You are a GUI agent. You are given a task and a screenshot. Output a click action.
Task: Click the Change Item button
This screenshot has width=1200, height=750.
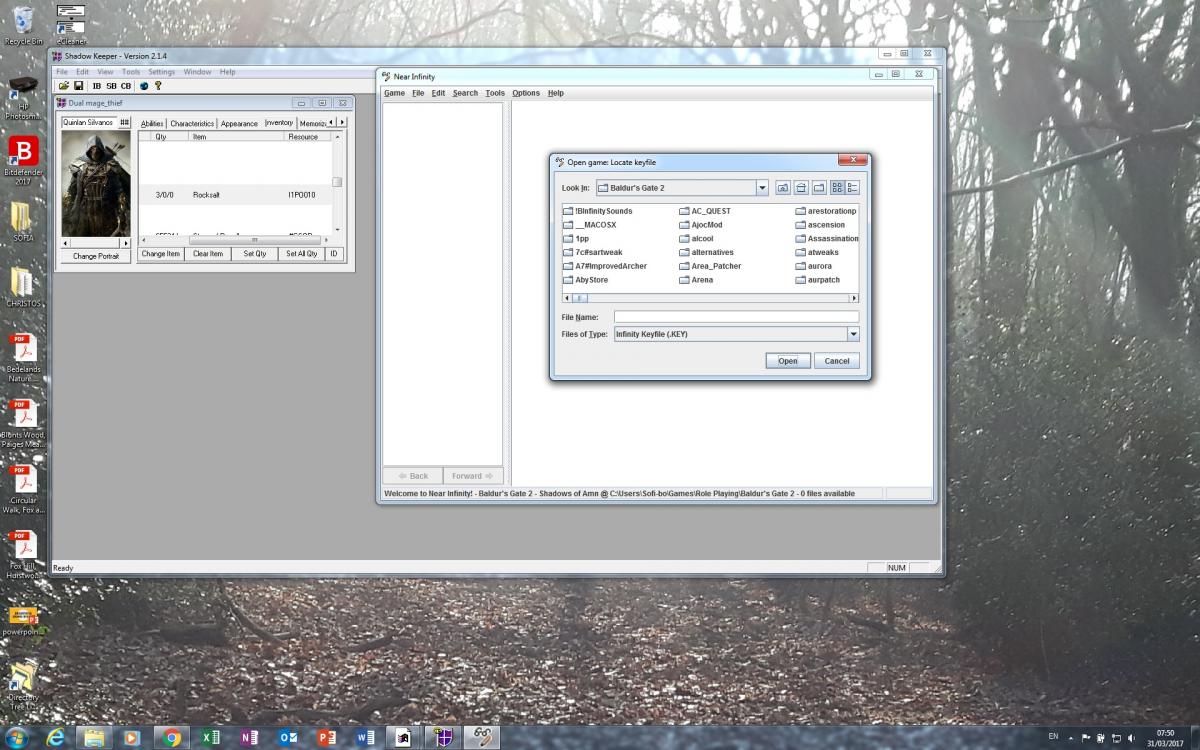pos(160,254)
